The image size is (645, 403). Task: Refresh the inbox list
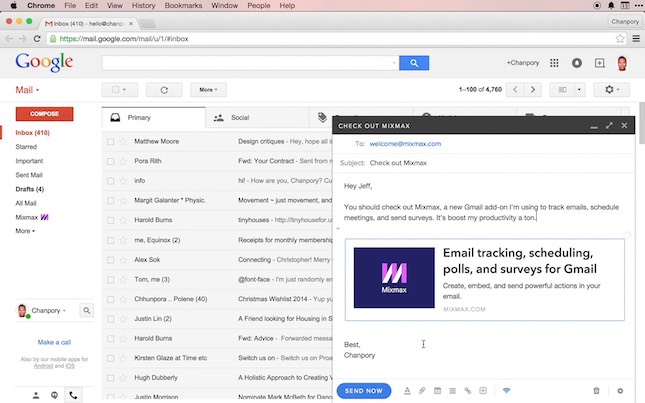(164, 89)
